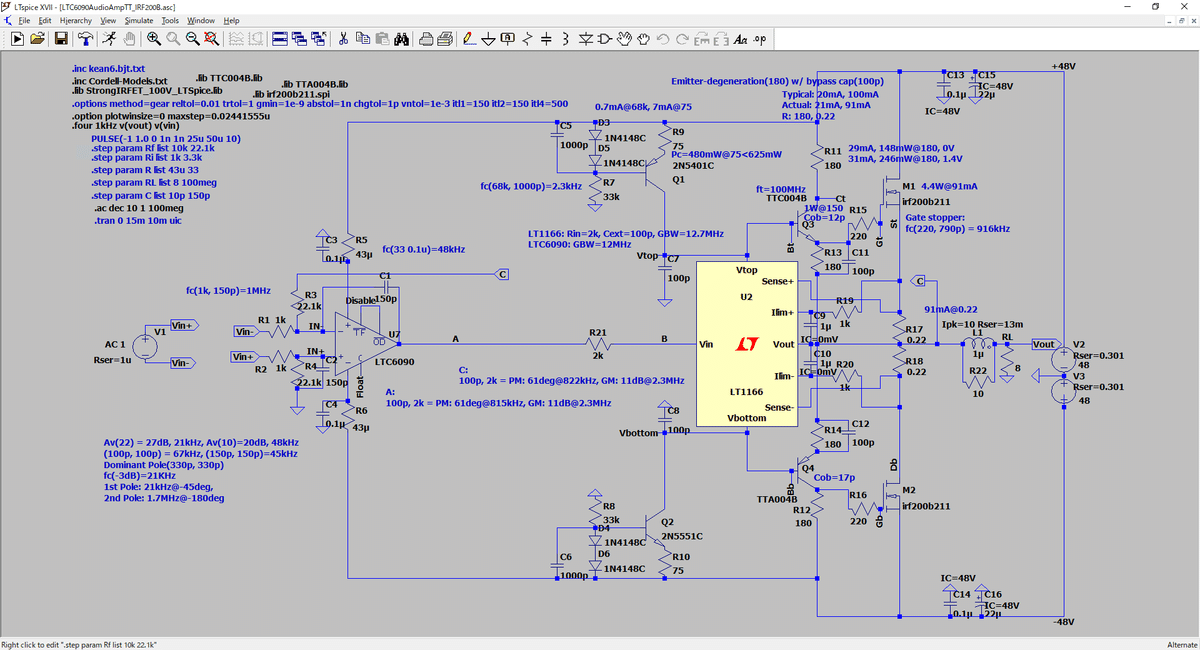Click the Print icon
This screenshot has height=650, width=1200.
(445, 39)
